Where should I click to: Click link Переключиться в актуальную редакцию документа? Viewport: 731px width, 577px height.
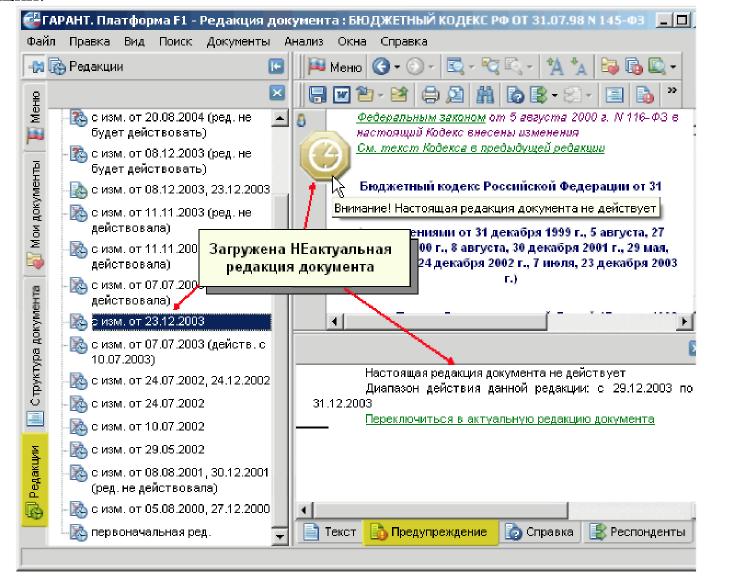(x=510, y=419)
